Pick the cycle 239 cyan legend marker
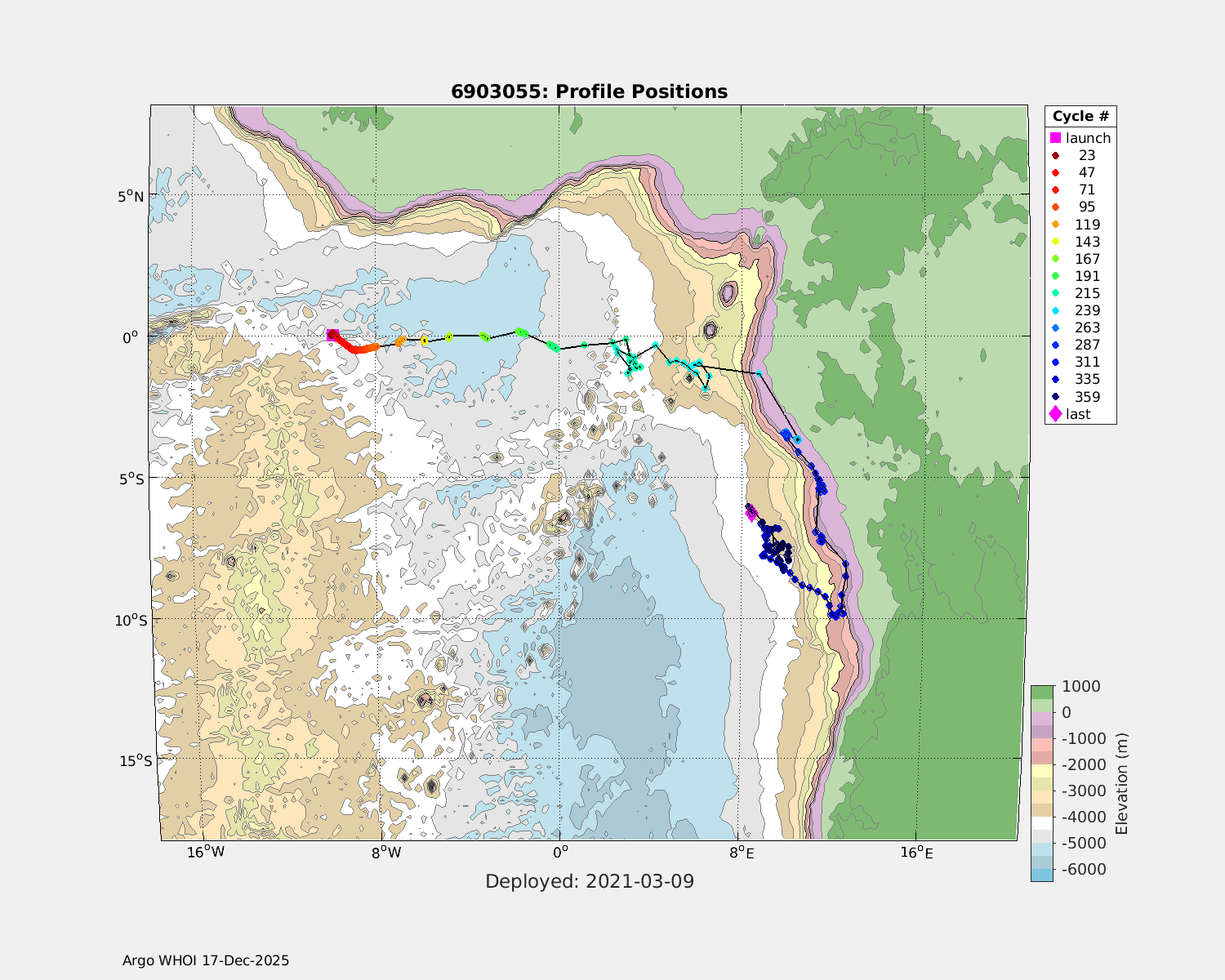1225x980 pixels. tap(1055, 310)
